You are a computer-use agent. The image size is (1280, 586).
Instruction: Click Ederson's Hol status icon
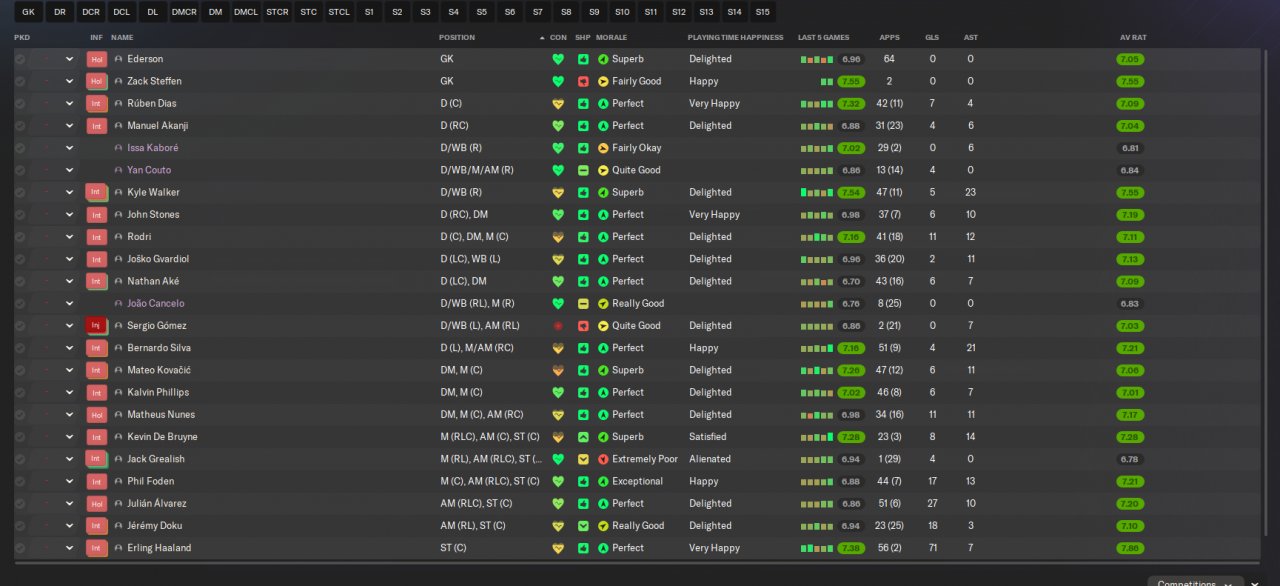click(x=97, y=59)
